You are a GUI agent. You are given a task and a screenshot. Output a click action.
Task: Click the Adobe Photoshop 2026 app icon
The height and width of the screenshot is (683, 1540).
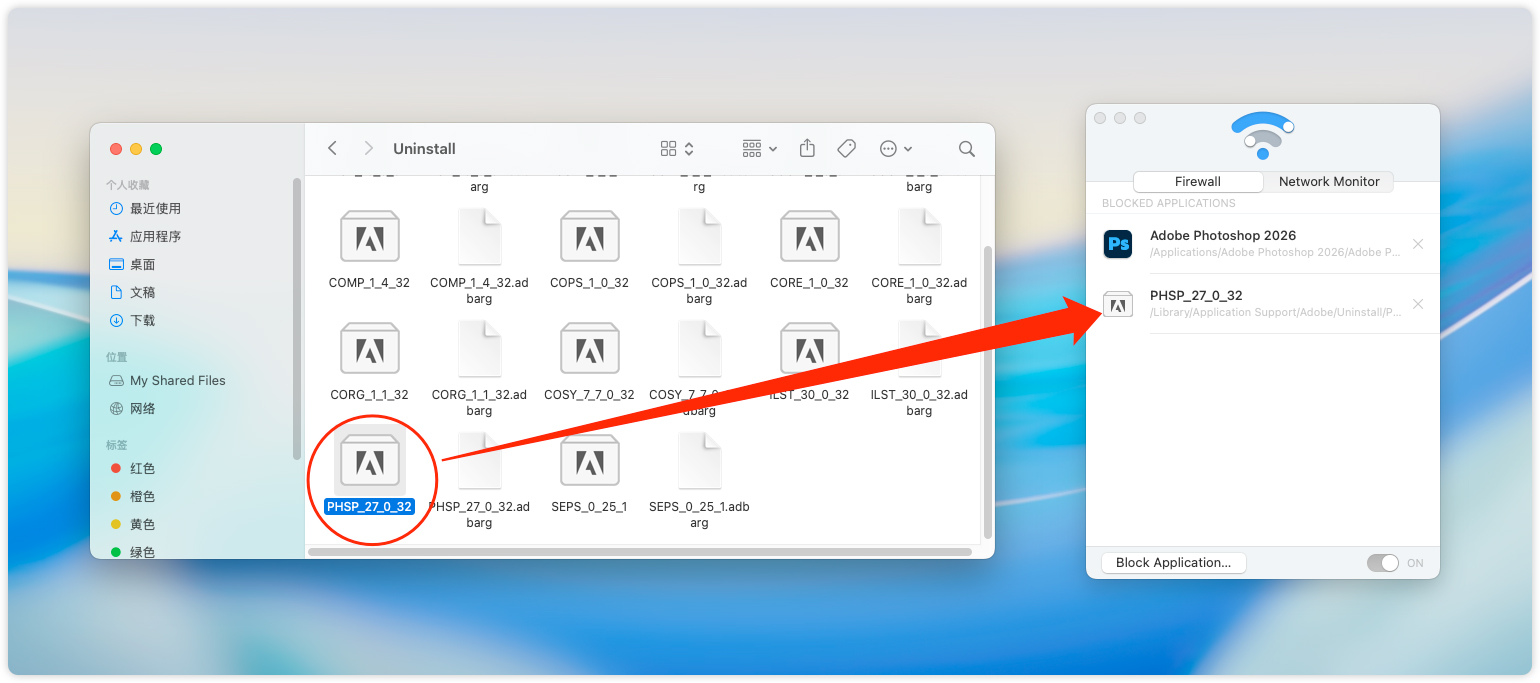[1117, 244]
